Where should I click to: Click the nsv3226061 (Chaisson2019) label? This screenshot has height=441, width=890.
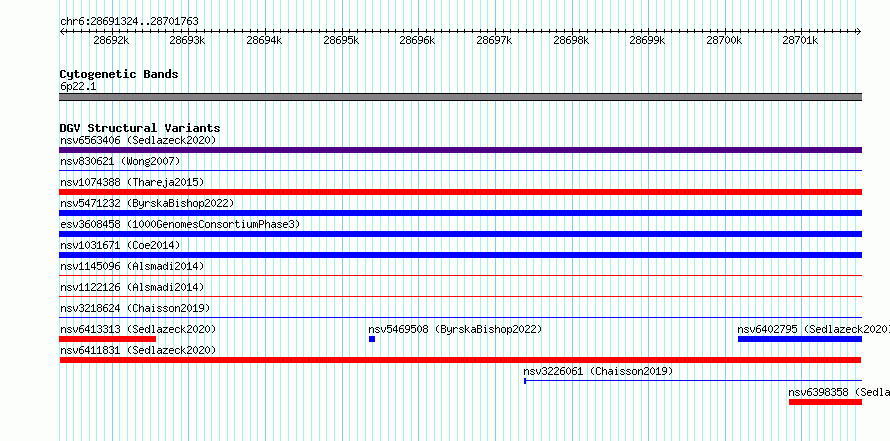[x=598, y=371]
